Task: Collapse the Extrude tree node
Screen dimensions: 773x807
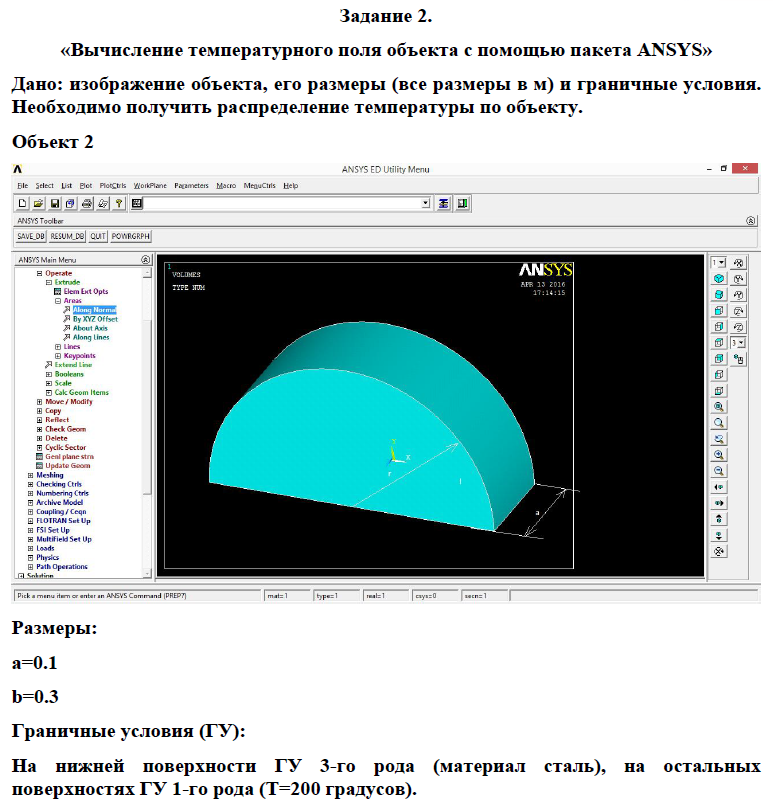Action: [x=49, y=283]
